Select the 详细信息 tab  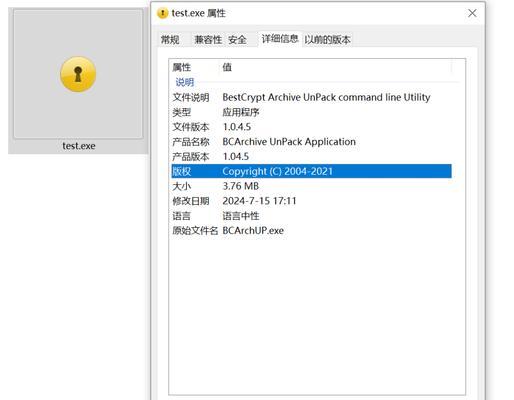280,39
